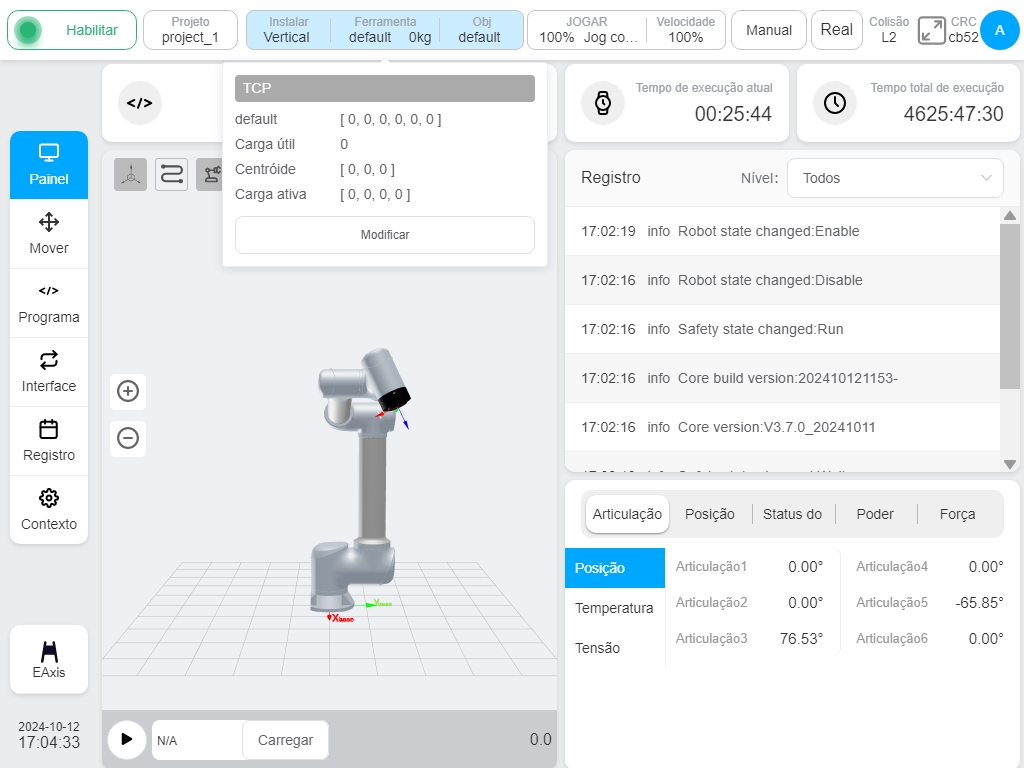
Task: Select the Temperatura side tab
Action: (x=614, y=608)
